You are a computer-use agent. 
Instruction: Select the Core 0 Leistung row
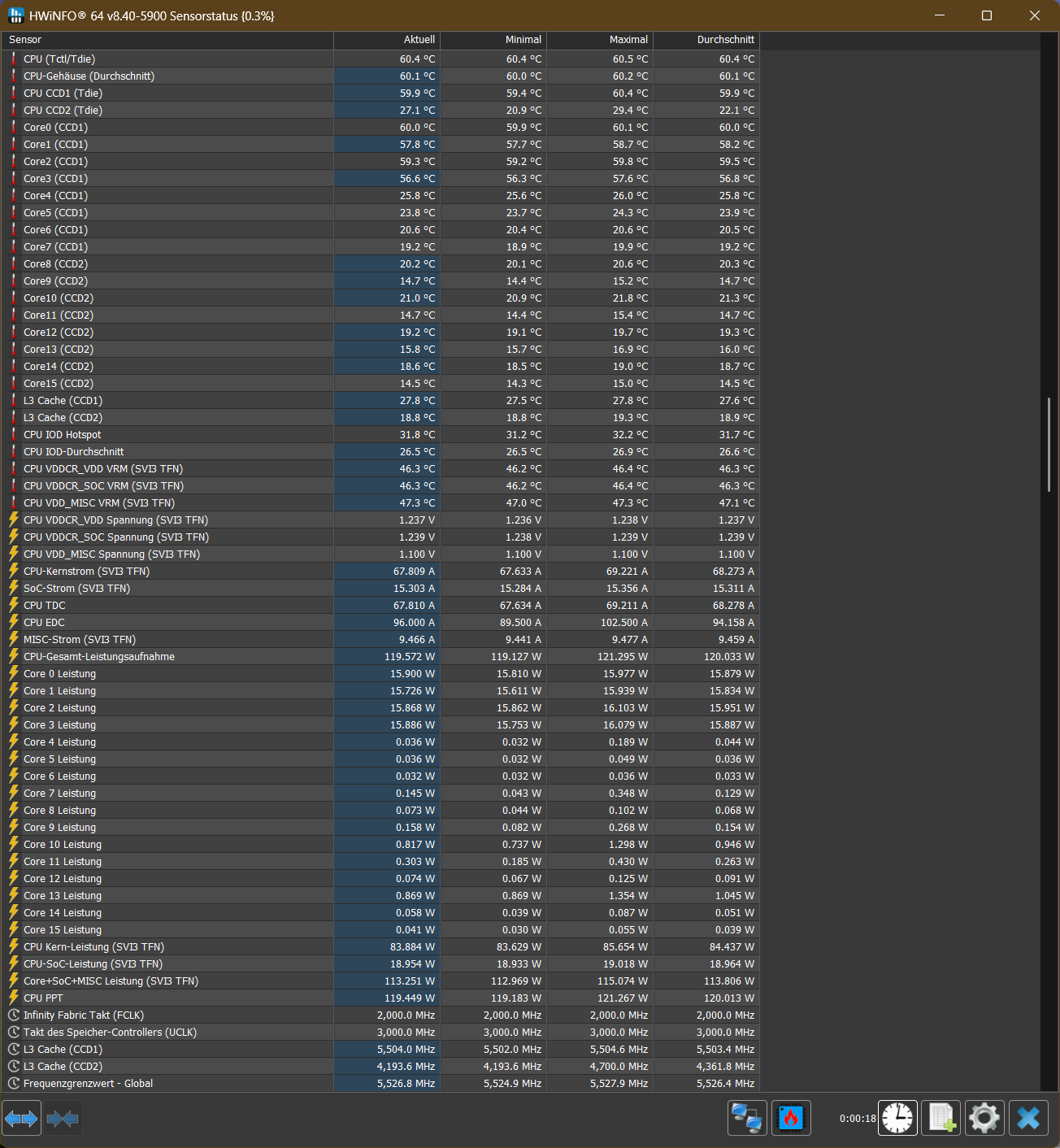(381, 674)
